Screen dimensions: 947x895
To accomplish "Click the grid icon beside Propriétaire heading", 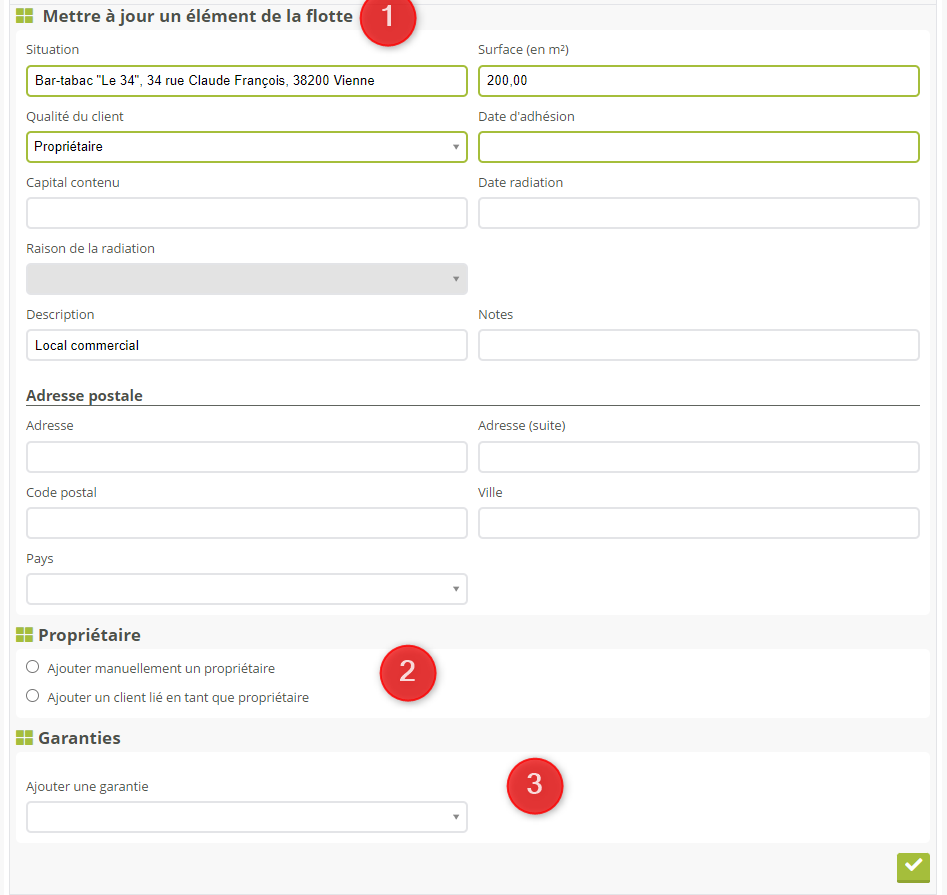I will (x=24, y=635).
